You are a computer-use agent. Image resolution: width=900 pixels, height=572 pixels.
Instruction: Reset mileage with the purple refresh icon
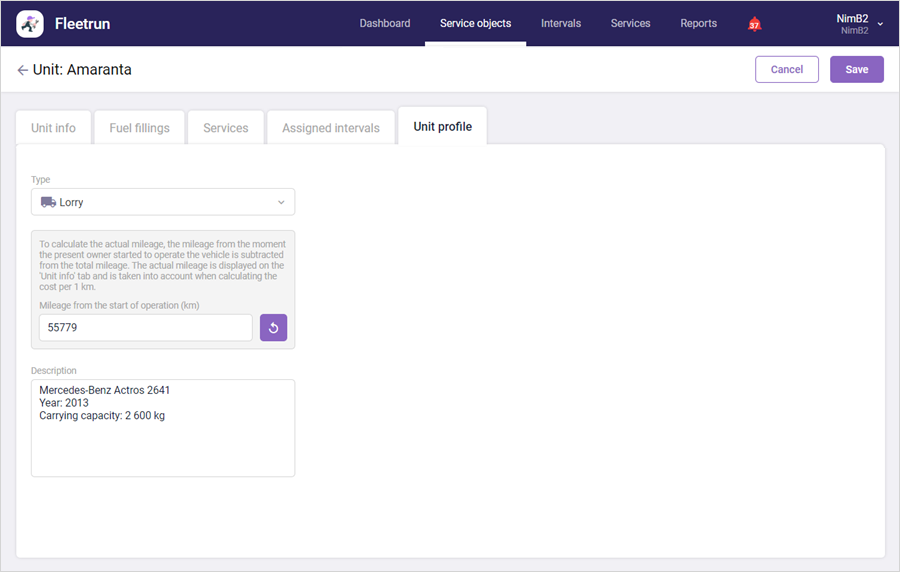click(273, 328)
